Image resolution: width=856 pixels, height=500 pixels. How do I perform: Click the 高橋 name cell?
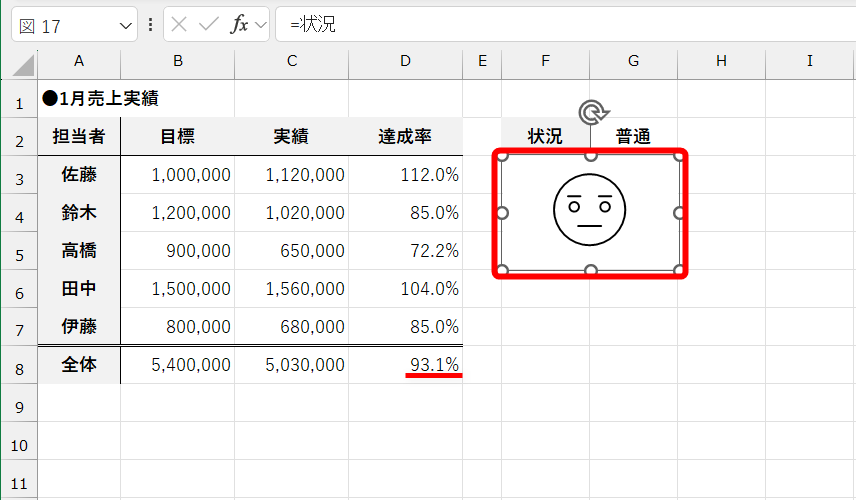pos(79,251)
